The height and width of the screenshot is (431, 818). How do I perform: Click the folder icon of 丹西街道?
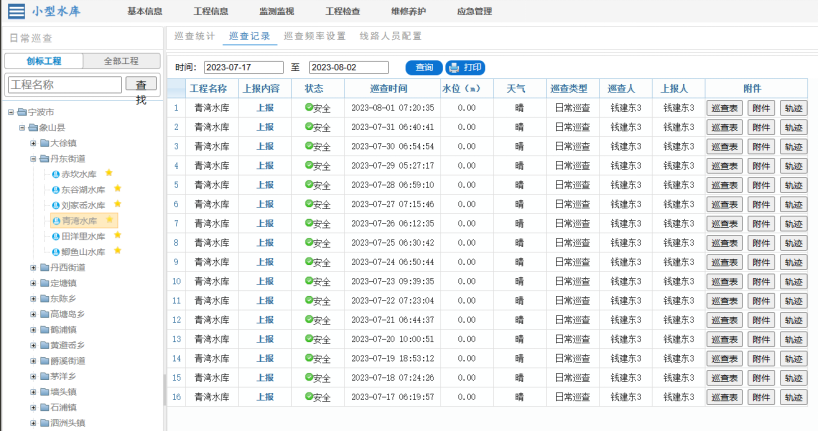click(44, 267)
